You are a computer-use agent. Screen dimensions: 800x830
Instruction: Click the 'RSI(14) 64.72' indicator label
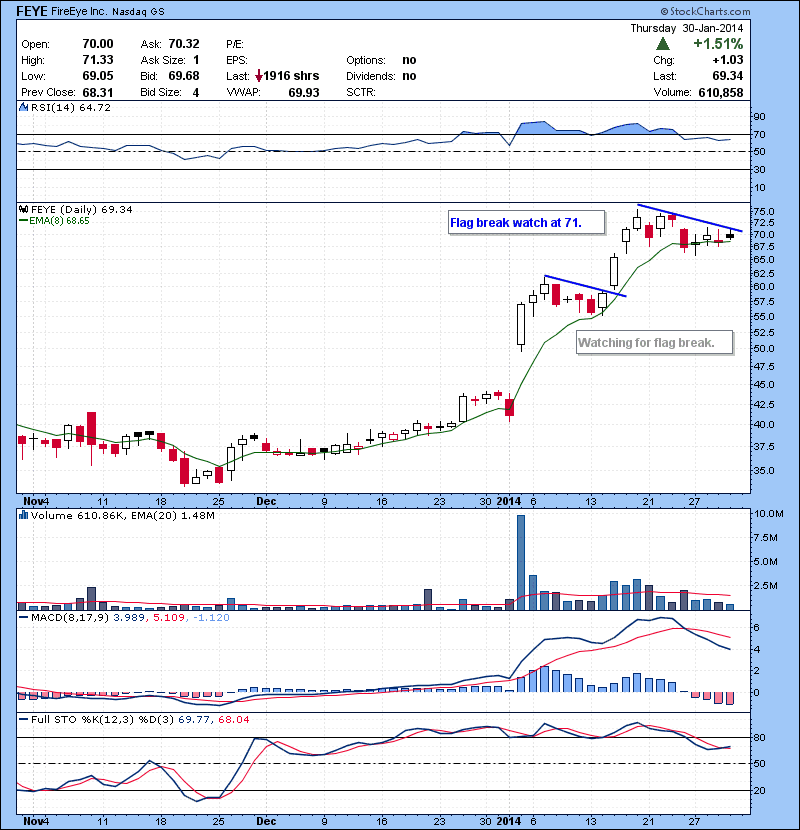click(71, 107)
